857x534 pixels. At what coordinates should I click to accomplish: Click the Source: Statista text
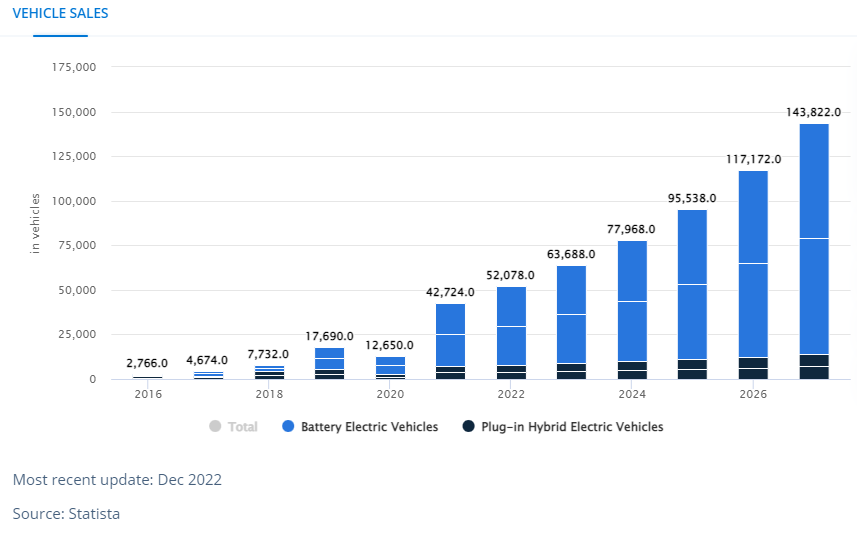(66, 514)
